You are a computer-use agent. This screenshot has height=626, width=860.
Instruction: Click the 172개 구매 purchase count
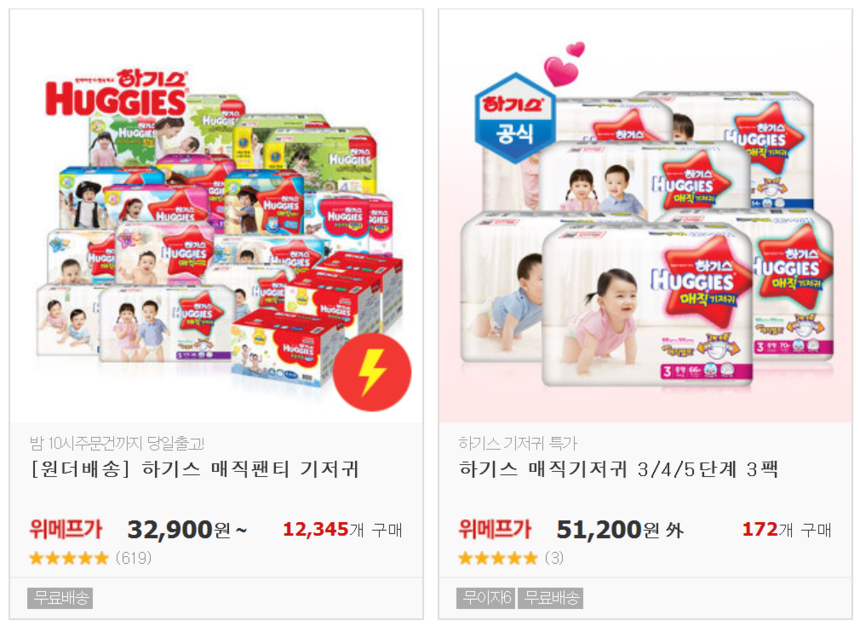(787, 530)
